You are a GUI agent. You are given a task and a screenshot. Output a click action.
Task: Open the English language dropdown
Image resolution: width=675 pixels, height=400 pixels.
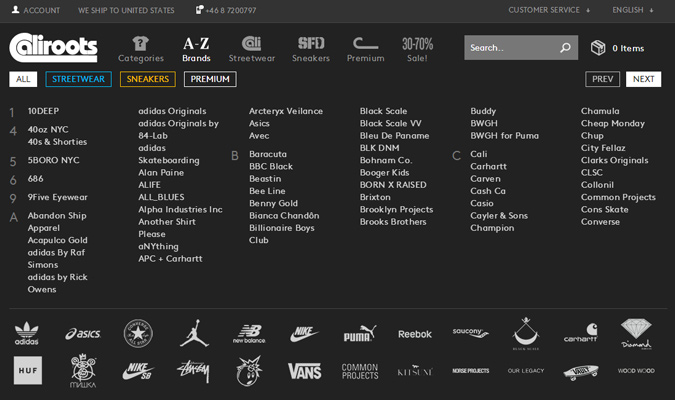tap(633, 10)
